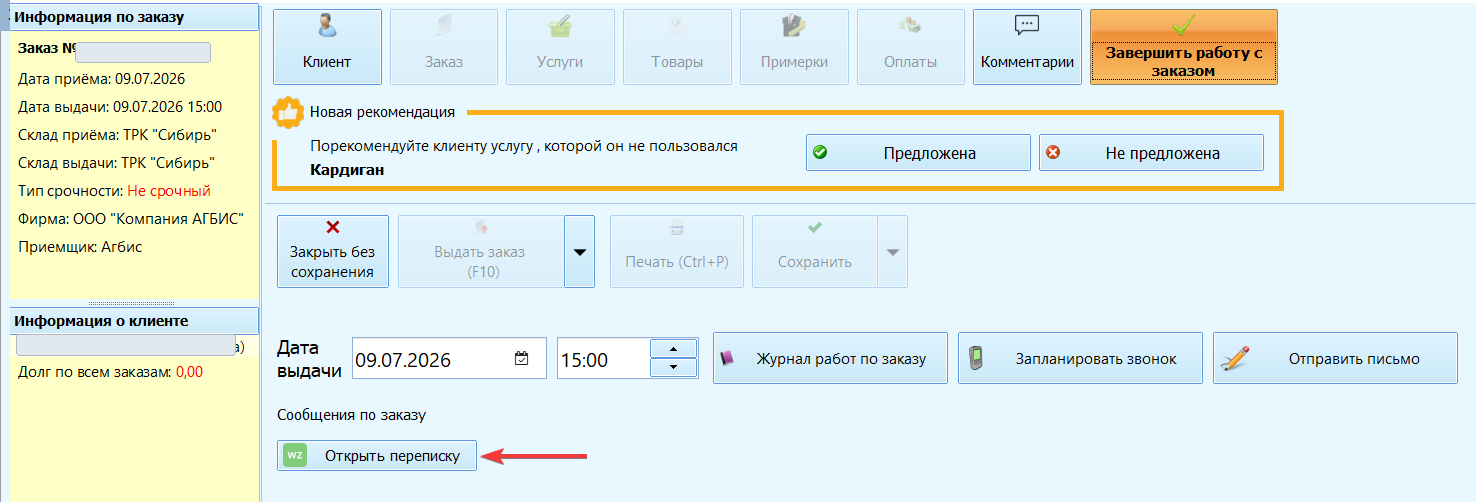Click Фирма: ООО "Компания АГБИС" text
This screenshot has height=502, width=1476.
click(x=131, y=218)
